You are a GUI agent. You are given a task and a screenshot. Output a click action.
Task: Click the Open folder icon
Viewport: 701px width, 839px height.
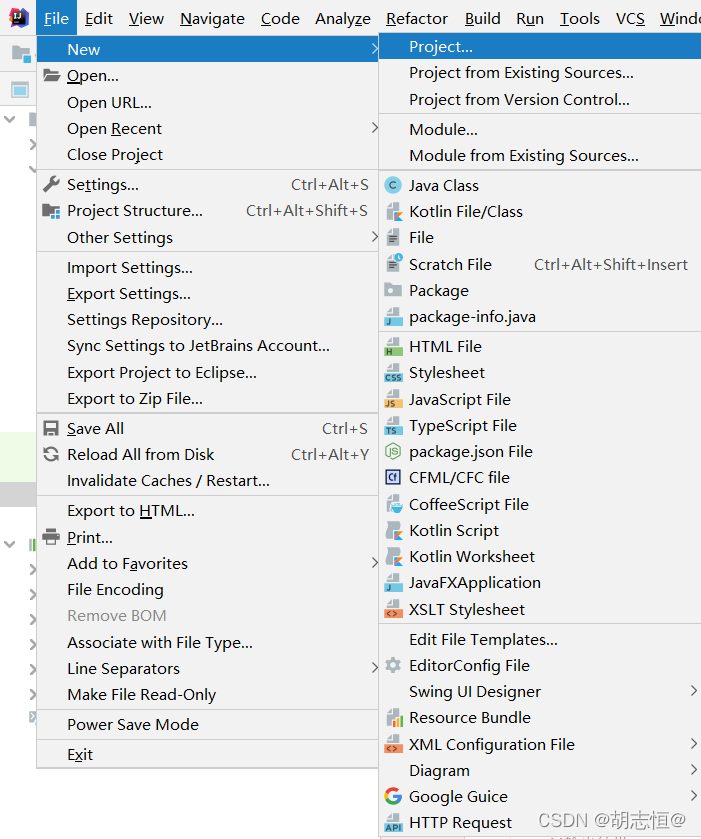point(51,75)
